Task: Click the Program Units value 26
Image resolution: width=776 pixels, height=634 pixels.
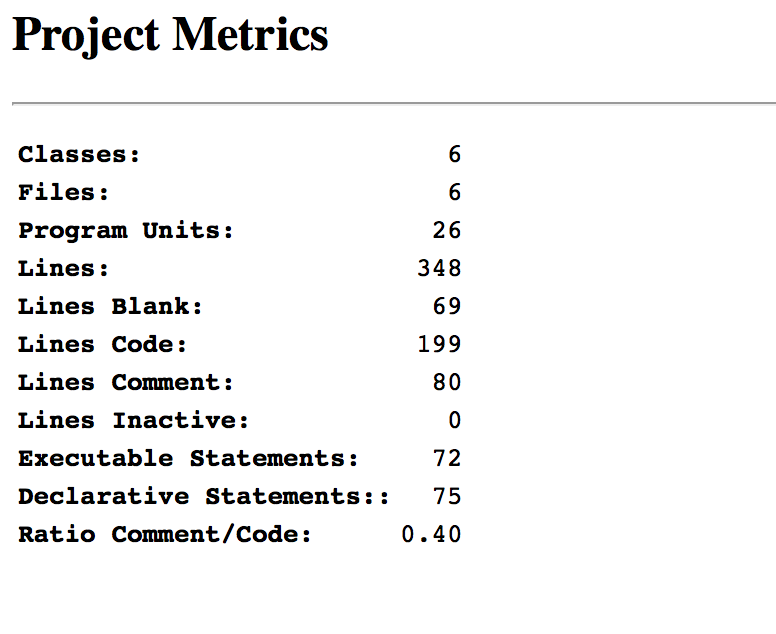Action: click(x=447, y=231)
